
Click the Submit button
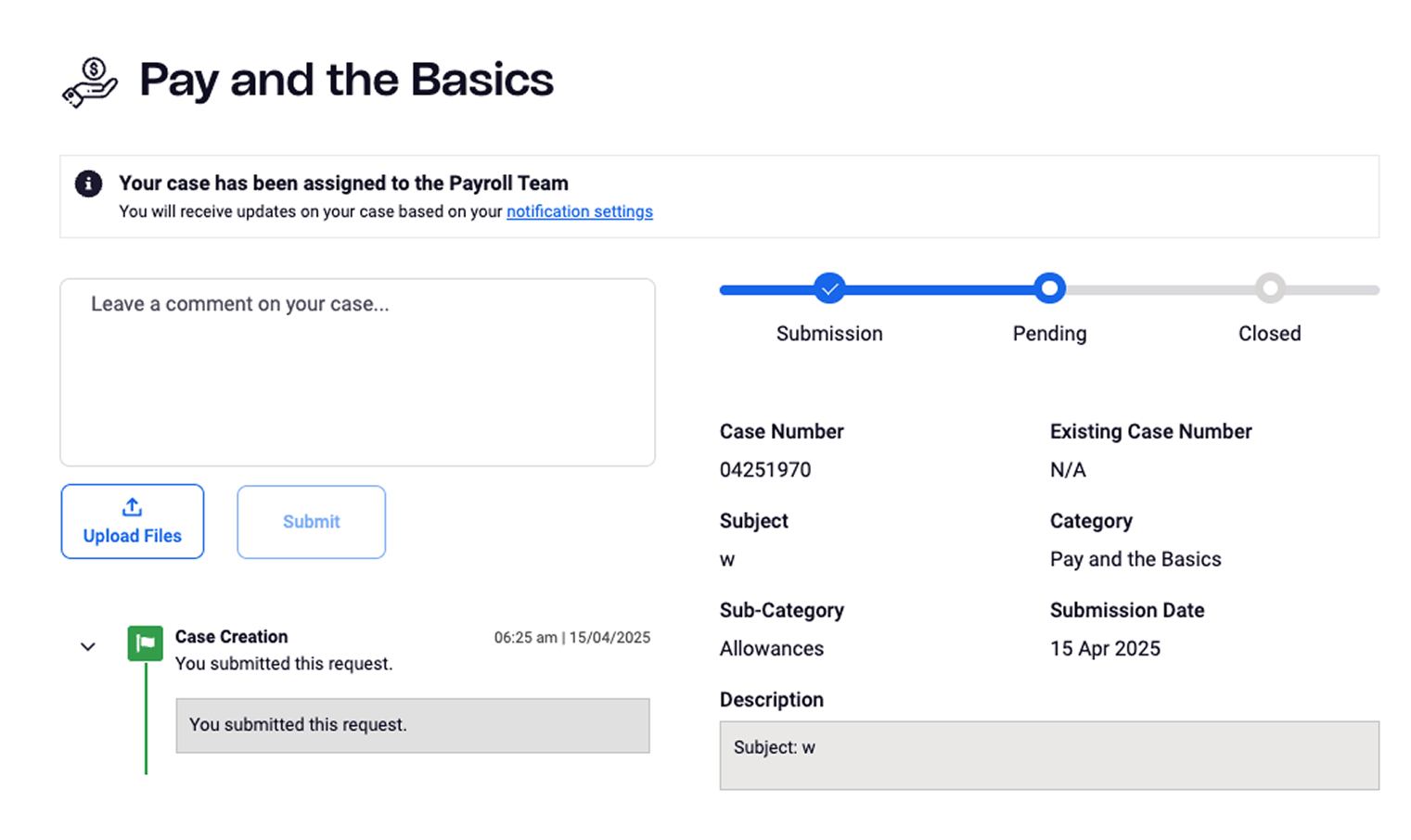(311, 522)
